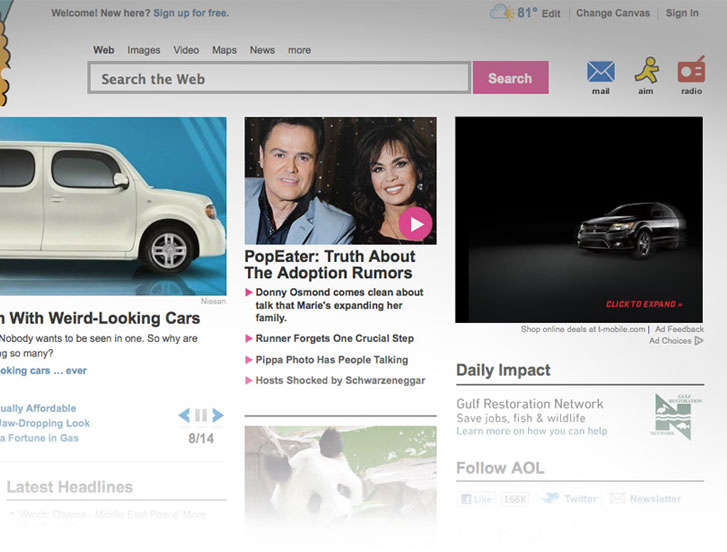
Task: Advance to next slide in carousel
Action: [x=218, y=415]
